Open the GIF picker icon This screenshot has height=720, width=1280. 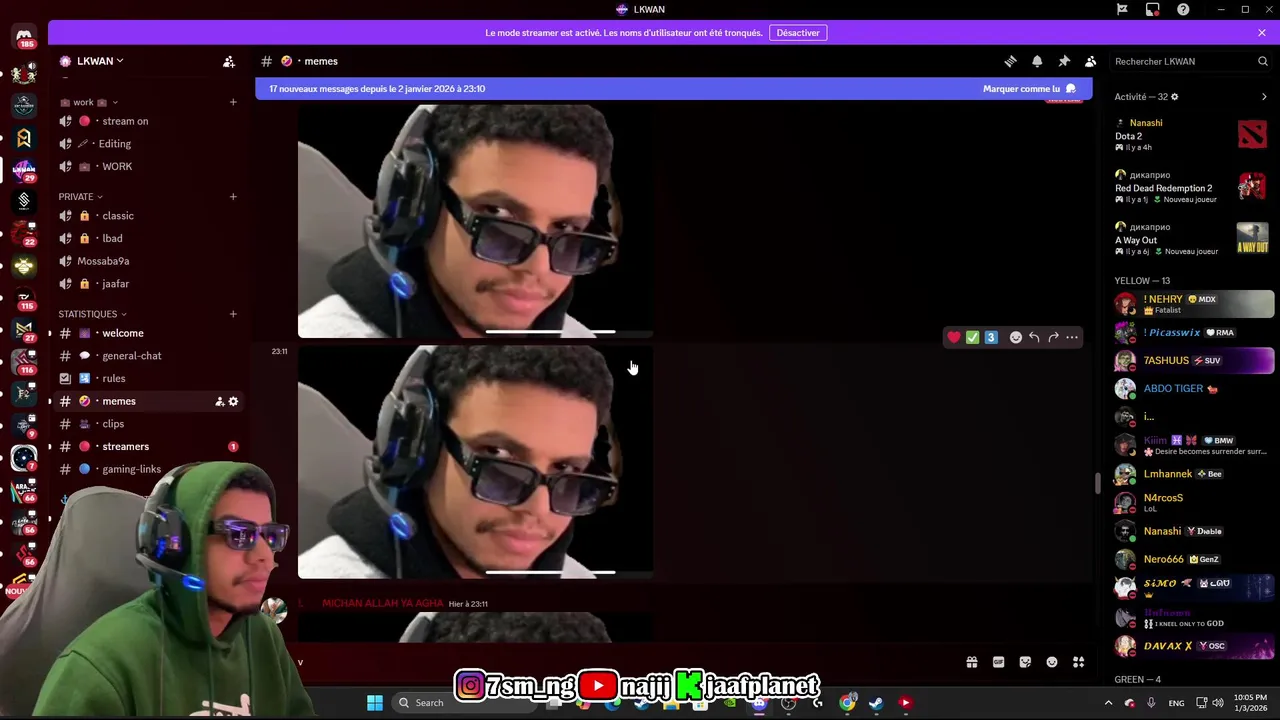[x=998, y=662]
